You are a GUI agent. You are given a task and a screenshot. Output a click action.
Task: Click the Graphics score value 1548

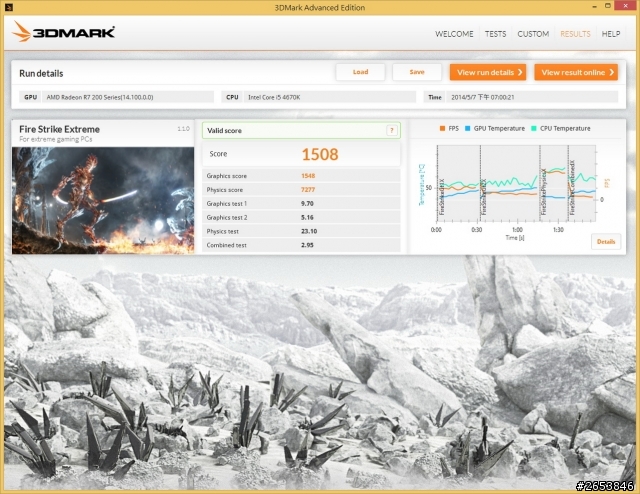[308, 176]
